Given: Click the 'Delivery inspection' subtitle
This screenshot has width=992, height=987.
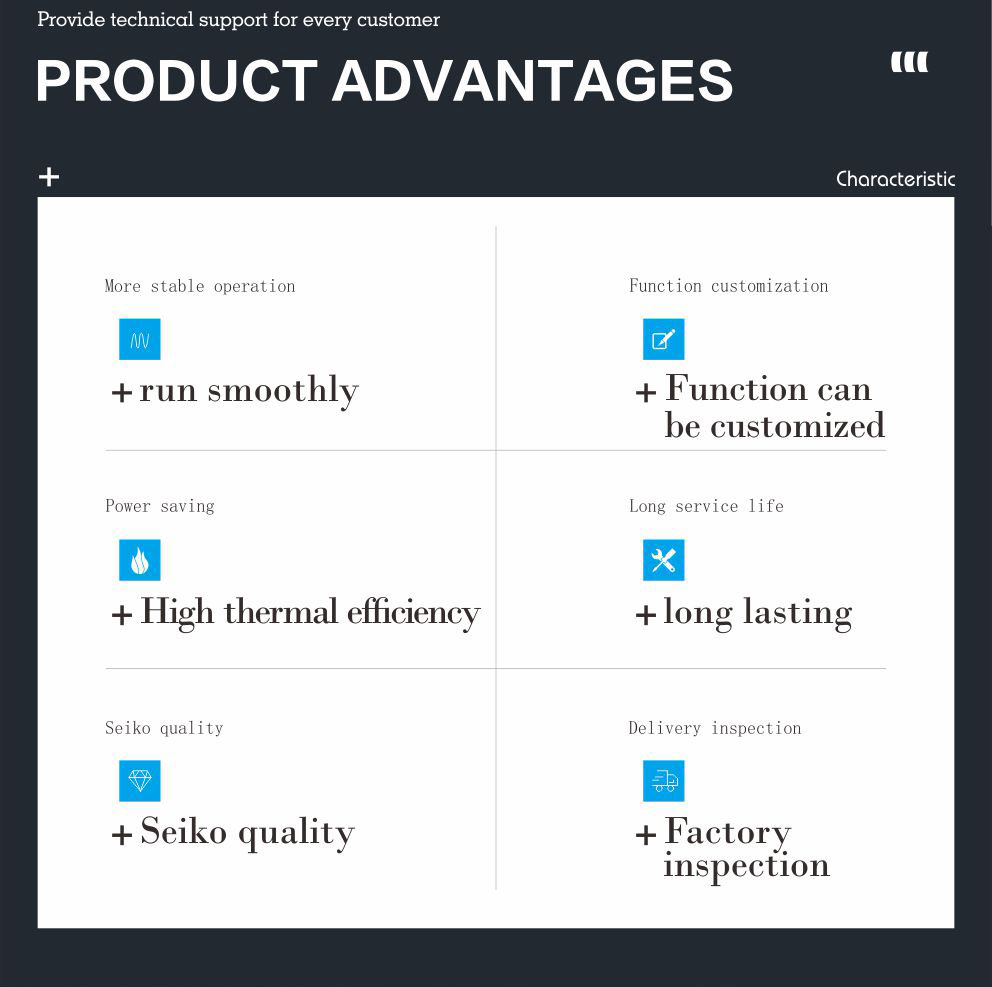Looking at the screenshot, I should click(x=715, y=728).
